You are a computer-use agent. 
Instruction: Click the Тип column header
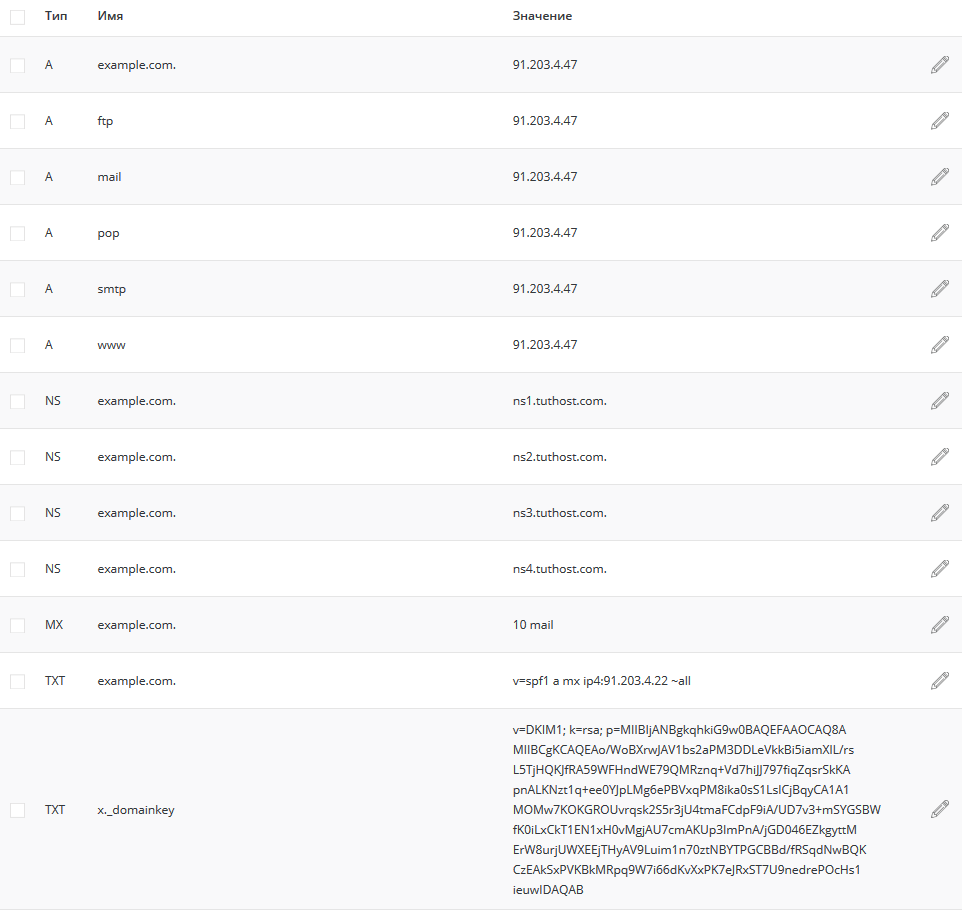pyautogui.click(x=56, y=16)
